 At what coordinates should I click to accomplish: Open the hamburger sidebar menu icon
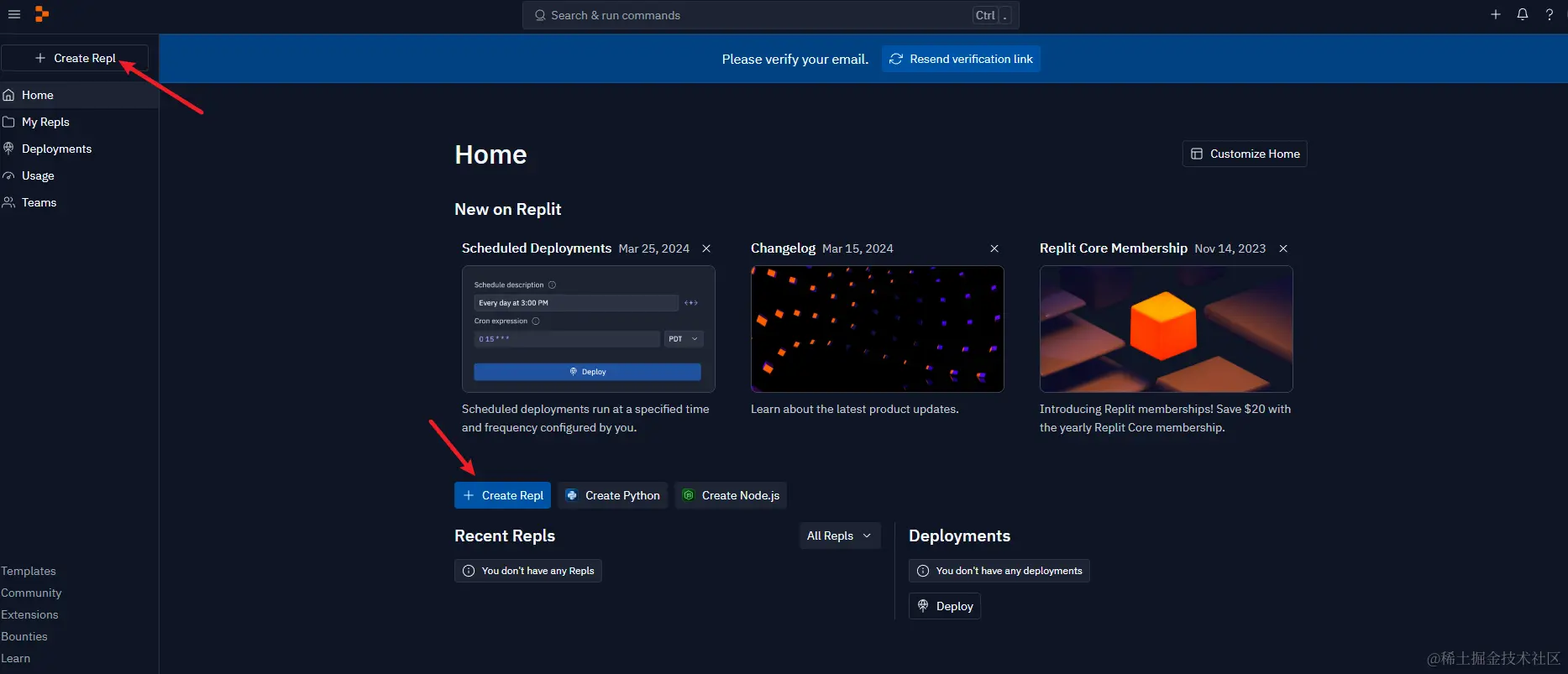click(x=14, y=14)
